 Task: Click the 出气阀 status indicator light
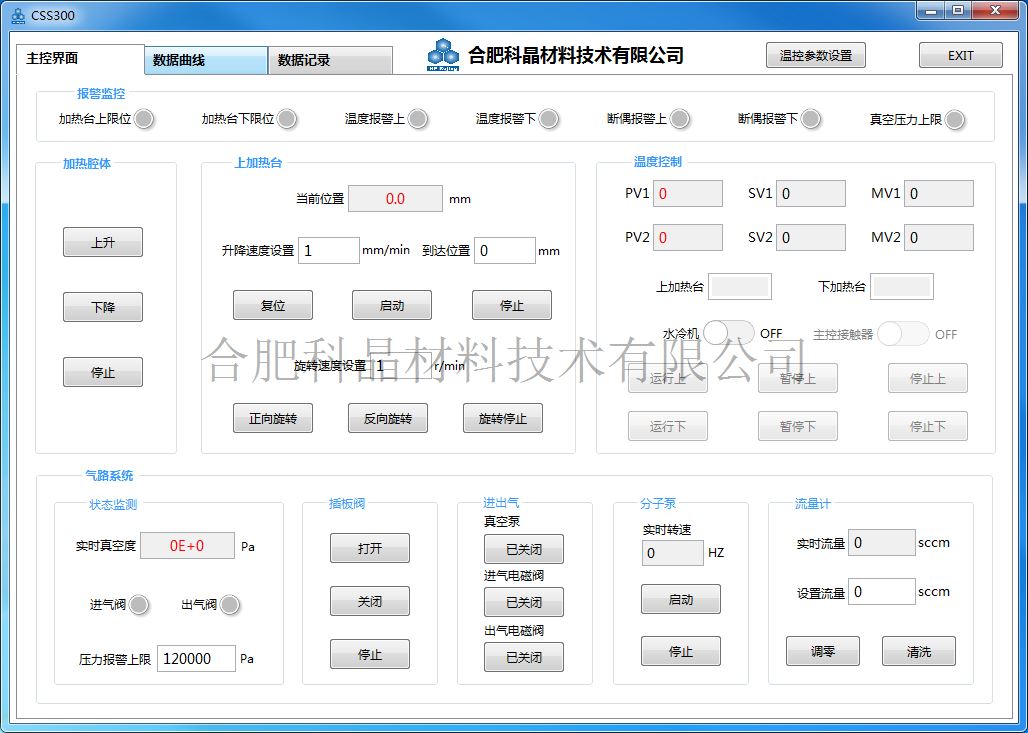(229, 604)
